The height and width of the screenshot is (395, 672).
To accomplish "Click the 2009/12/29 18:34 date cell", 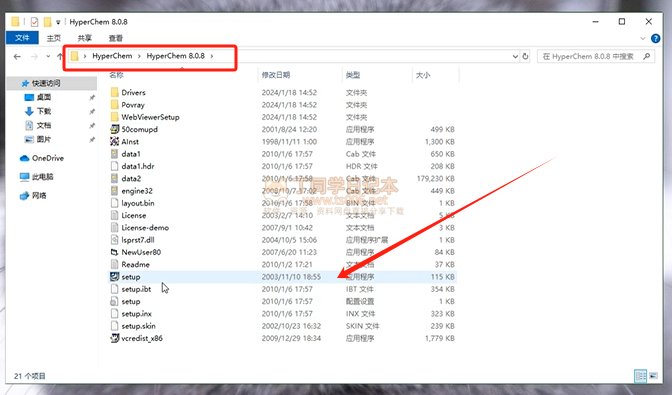I will pos(291,338).
